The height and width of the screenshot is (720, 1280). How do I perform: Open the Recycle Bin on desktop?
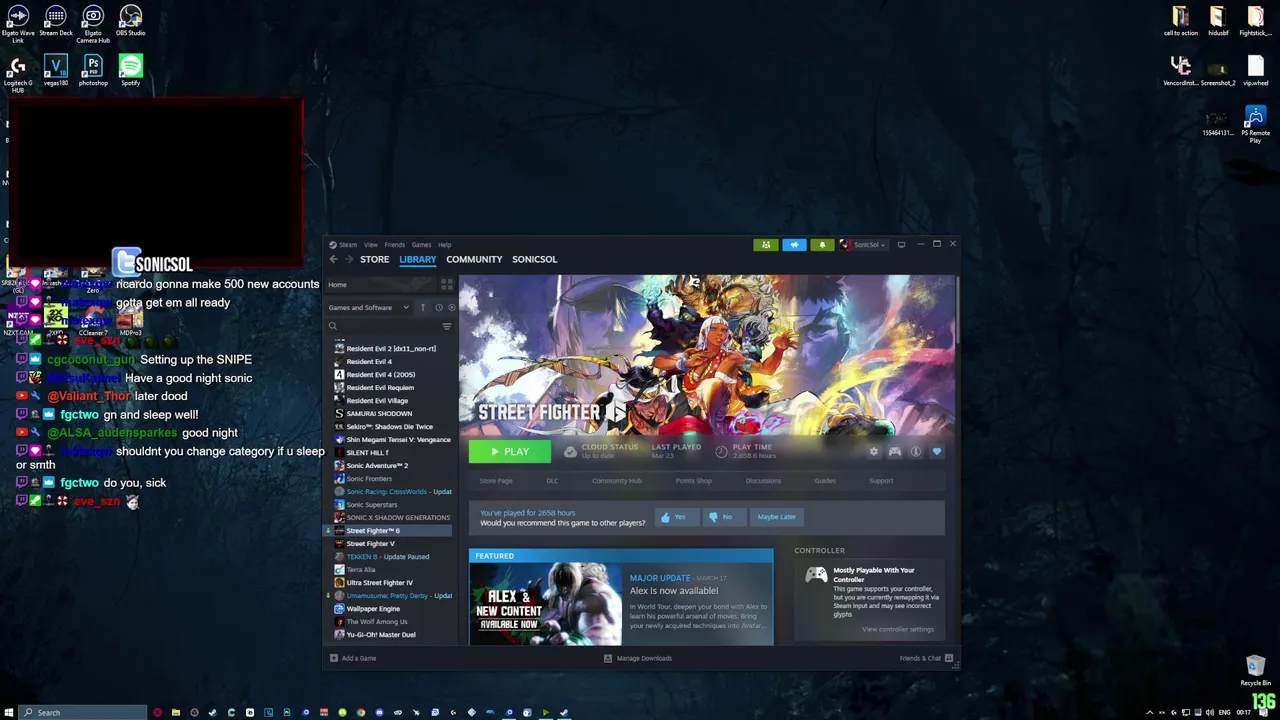click(x=1255, y=671)
